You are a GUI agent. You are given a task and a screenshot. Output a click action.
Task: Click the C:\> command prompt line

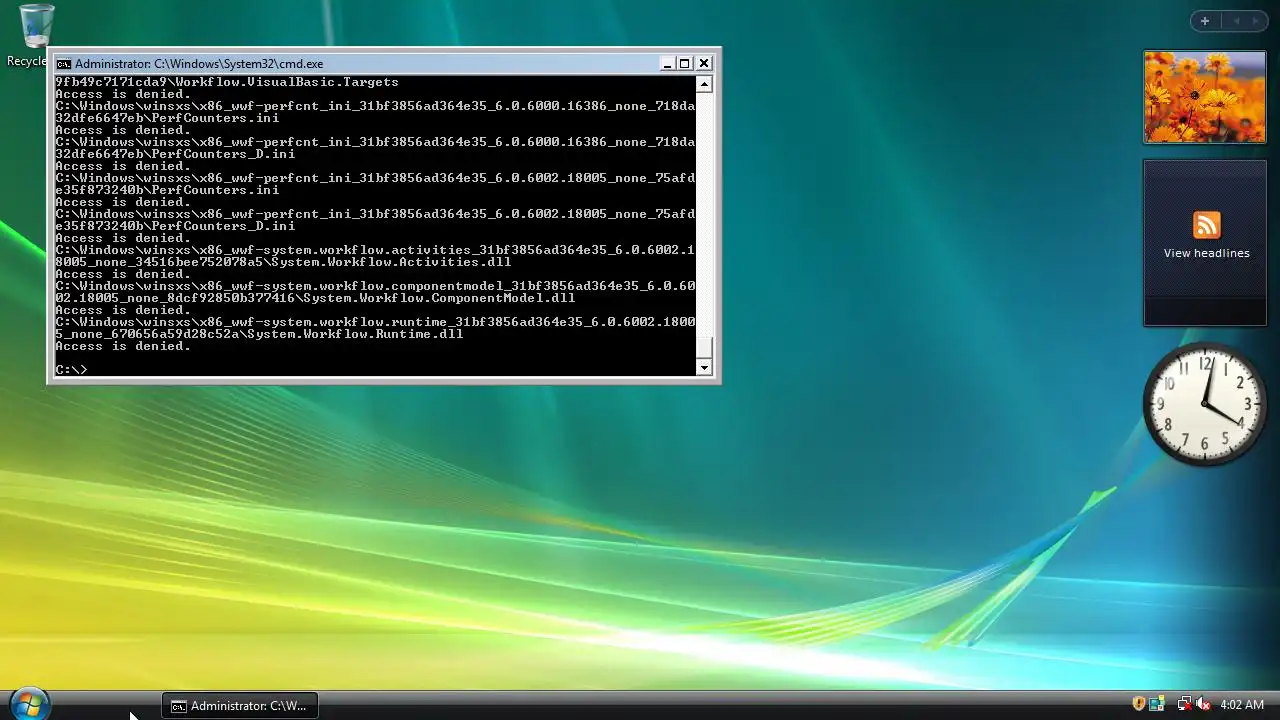pos(71,370)
